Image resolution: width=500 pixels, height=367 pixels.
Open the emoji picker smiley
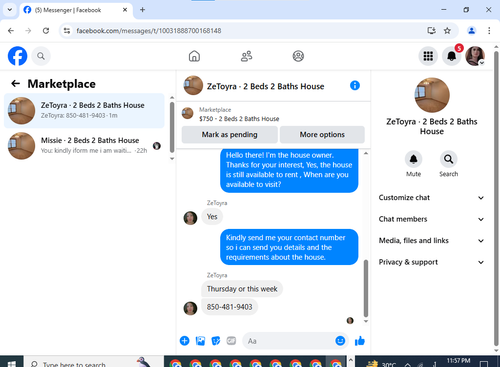(x=340, y=341)
